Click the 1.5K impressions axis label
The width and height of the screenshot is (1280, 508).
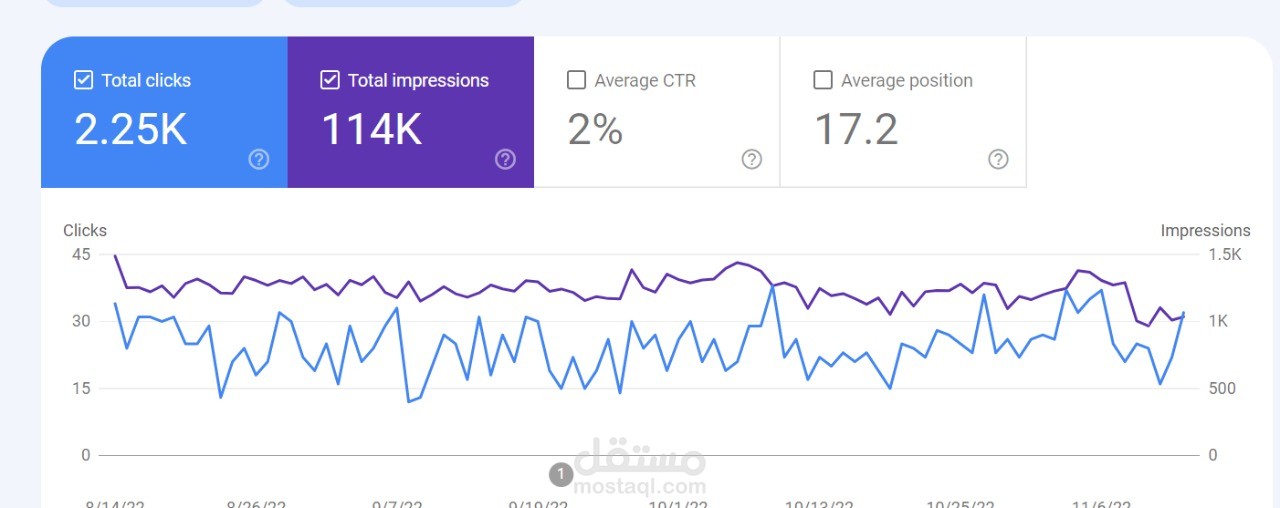coord(1225,254)
